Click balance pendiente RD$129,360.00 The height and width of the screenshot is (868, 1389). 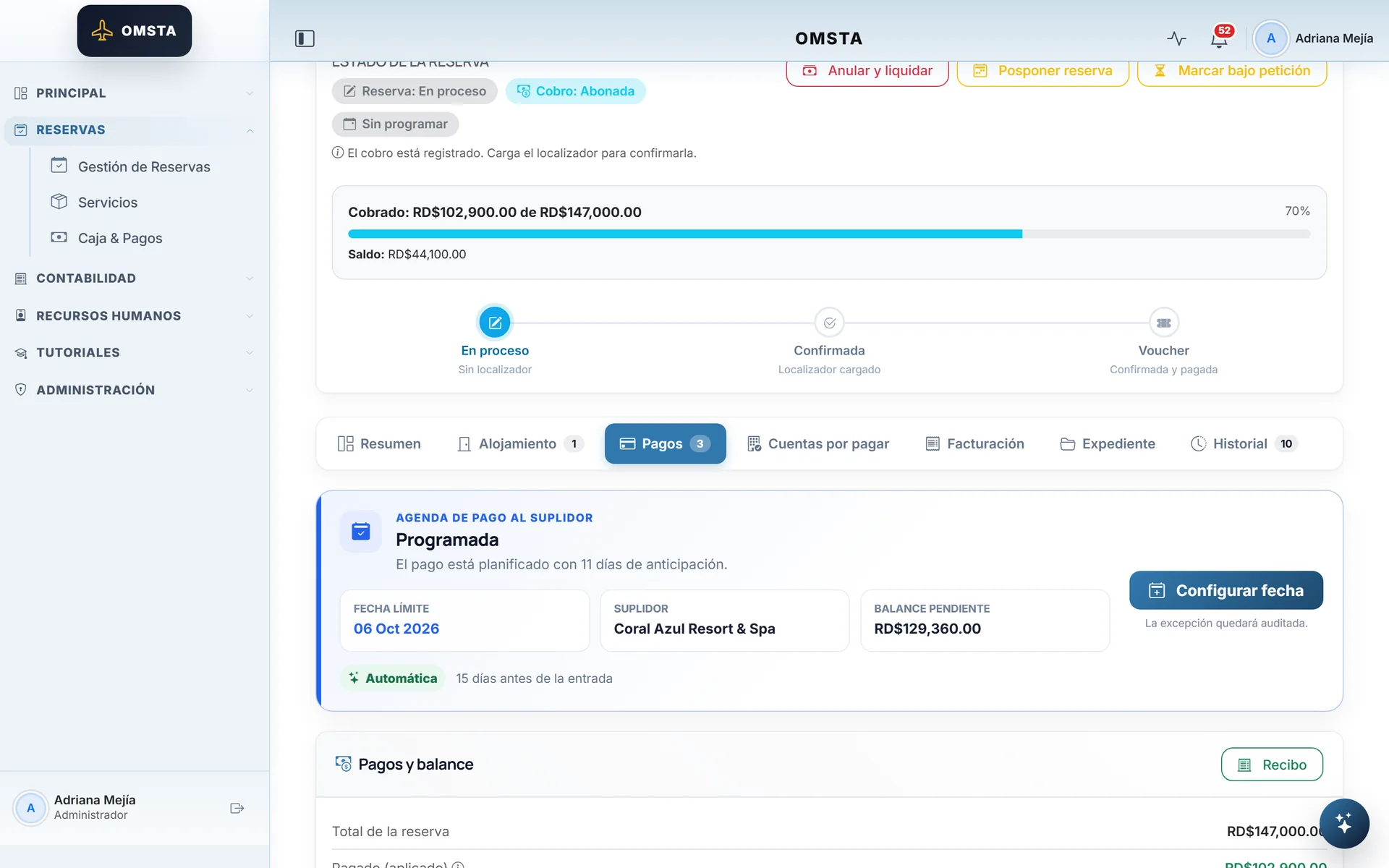coord(927,629)
